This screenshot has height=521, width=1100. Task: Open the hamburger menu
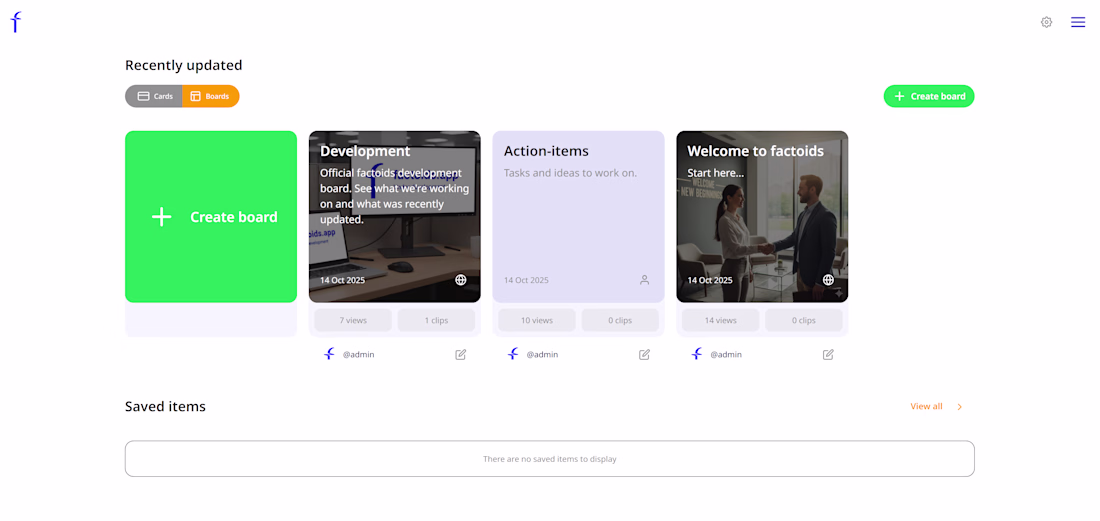(x=1078, y=22)
